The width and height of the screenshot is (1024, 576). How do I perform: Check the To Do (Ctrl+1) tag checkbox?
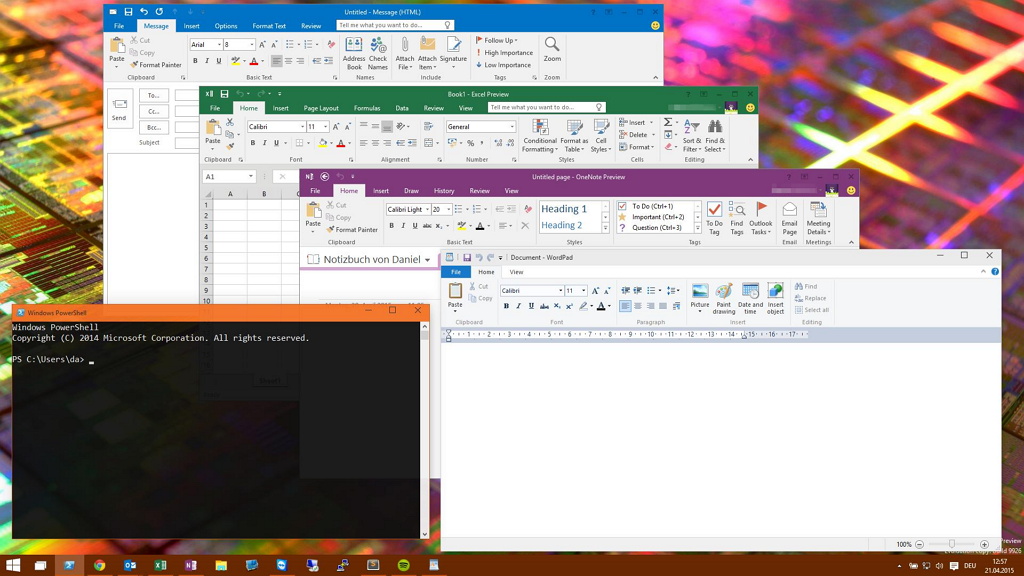(622, 206)
